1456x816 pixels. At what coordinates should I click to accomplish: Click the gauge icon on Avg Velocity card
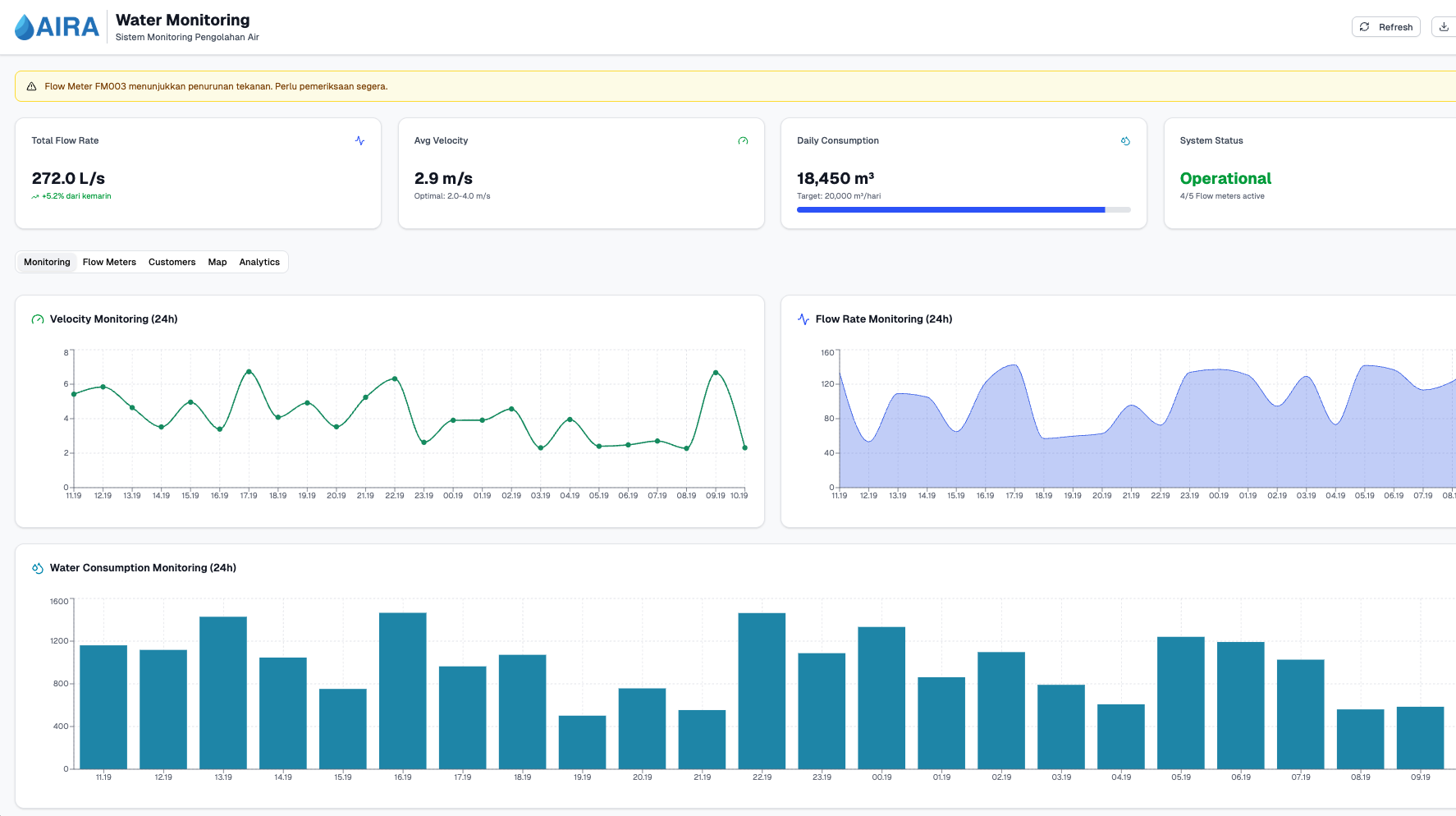coord(743,140)
